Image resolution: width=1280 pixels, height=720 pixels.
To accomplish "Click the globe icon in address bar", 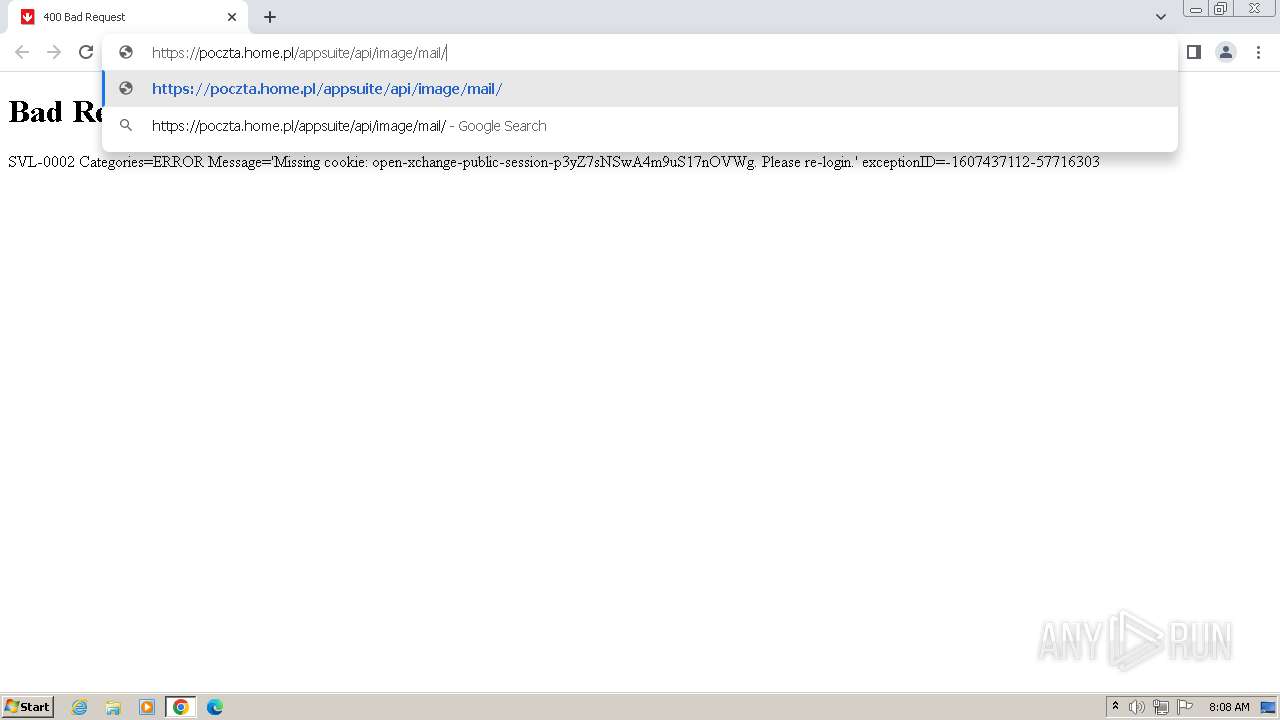I will coord(126,53).
